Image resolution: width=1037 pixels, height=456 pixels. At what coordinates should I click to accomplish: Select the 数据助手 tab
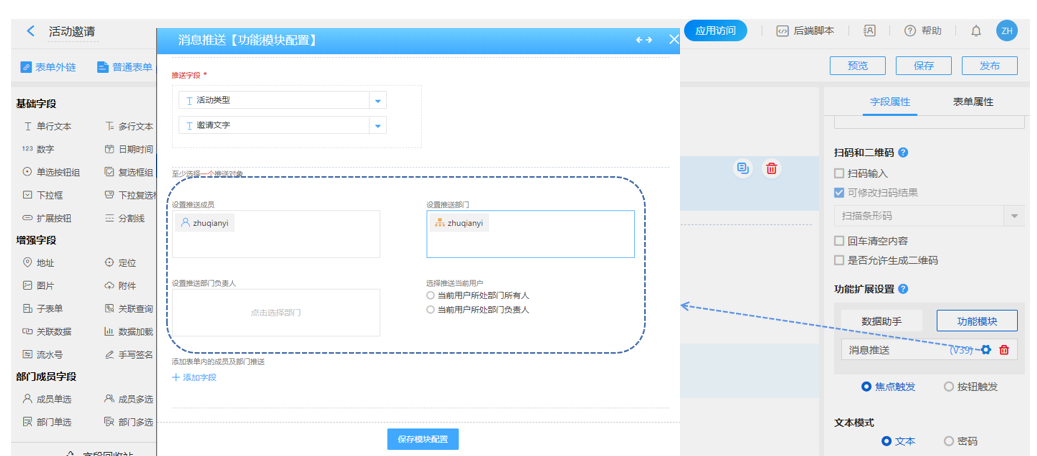click(882, 321)
